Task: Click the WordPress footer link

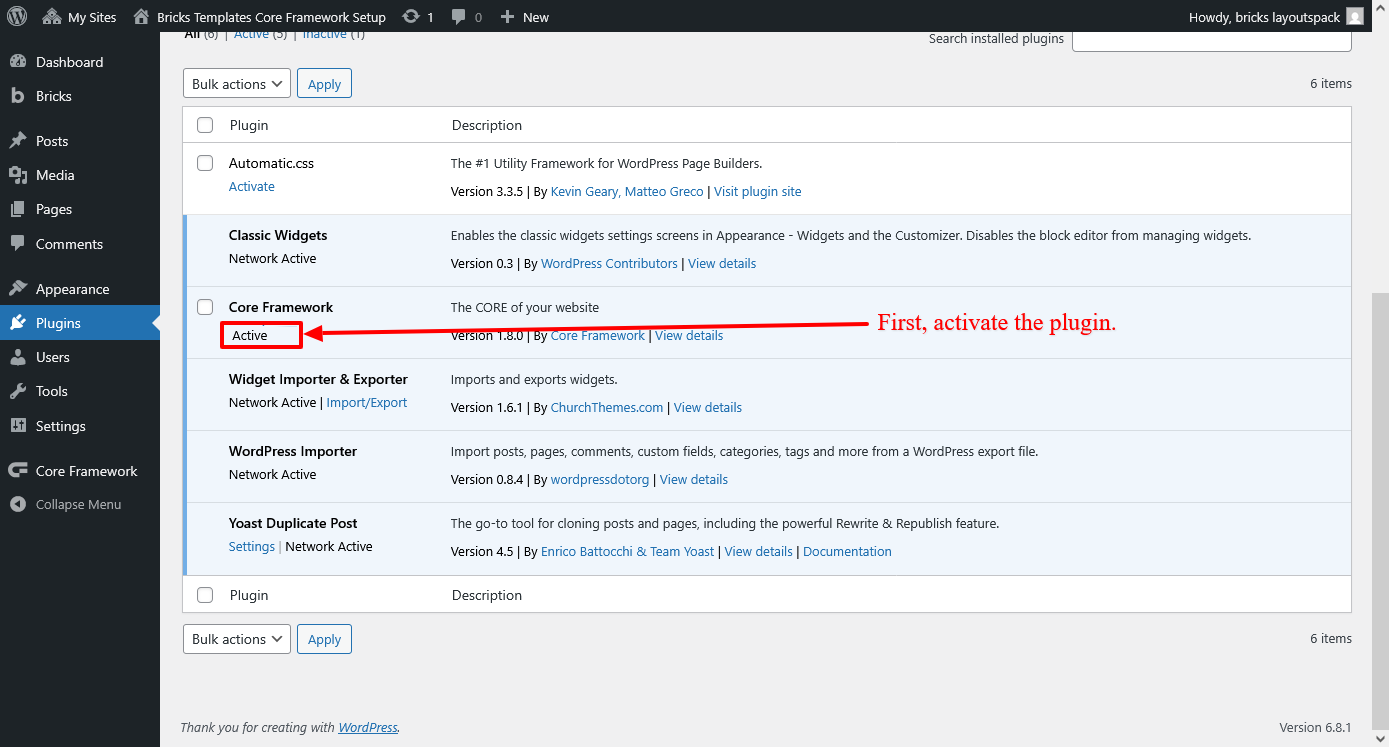Action: pyautogui.click(x=368, y=728)
